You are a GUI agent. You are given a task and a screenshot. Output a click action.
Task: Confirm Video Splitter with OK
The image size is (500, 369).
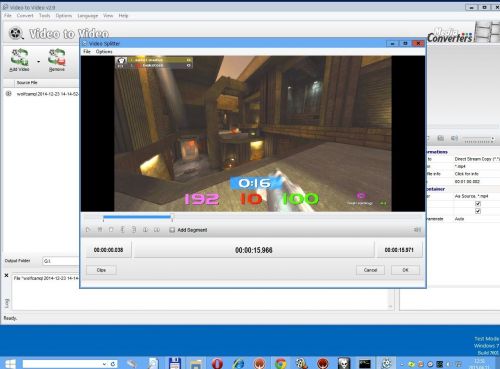pyautogui.click(x=405, y=270)
